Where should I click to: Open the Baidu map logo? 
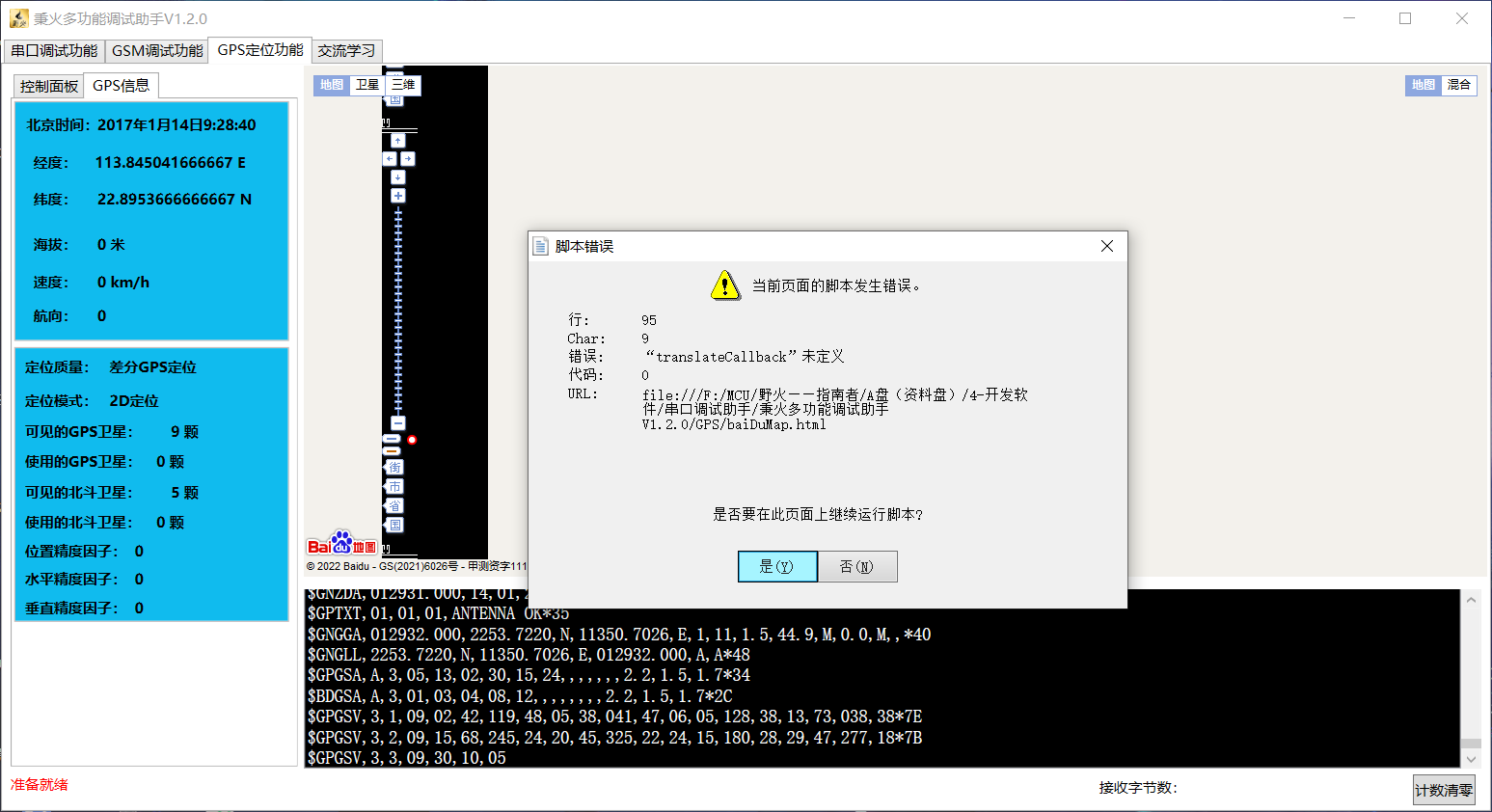pos(342,543)
